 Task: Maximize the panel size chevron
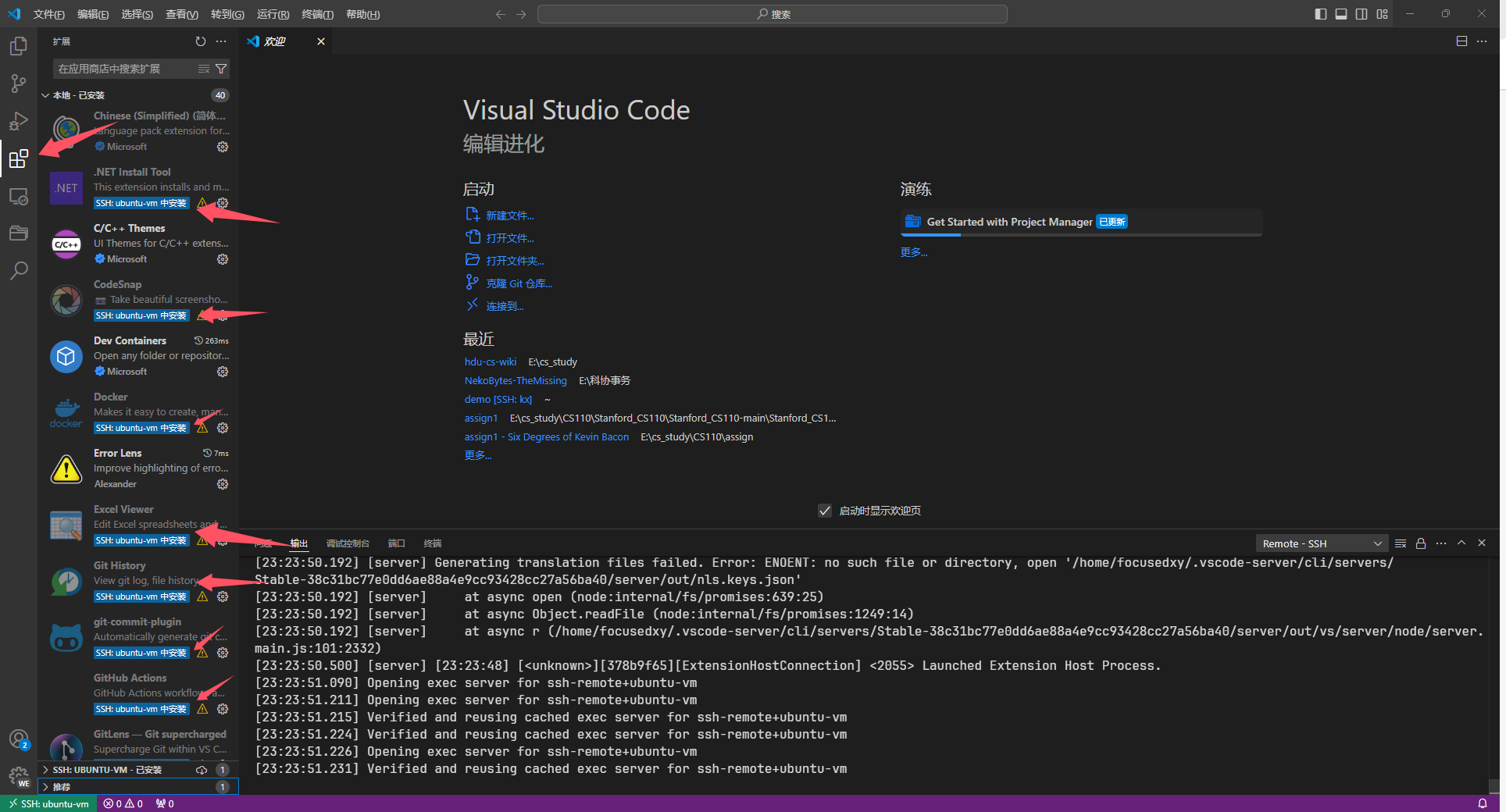click(x=1461, y=543)
